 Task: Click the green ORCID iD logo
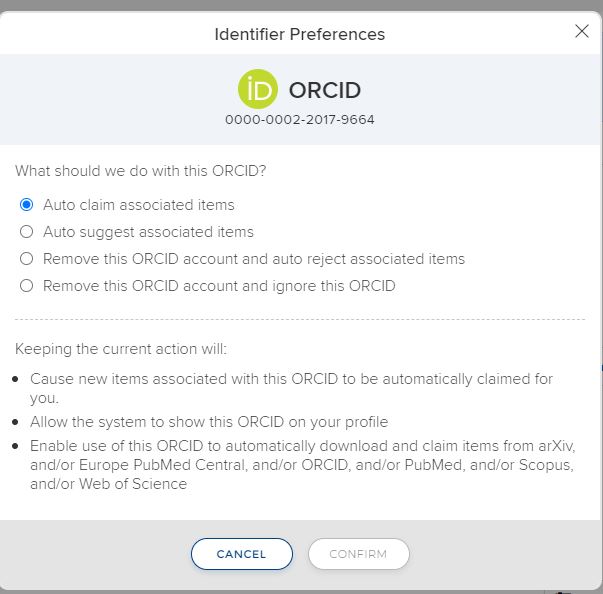[x=258, y=89]
